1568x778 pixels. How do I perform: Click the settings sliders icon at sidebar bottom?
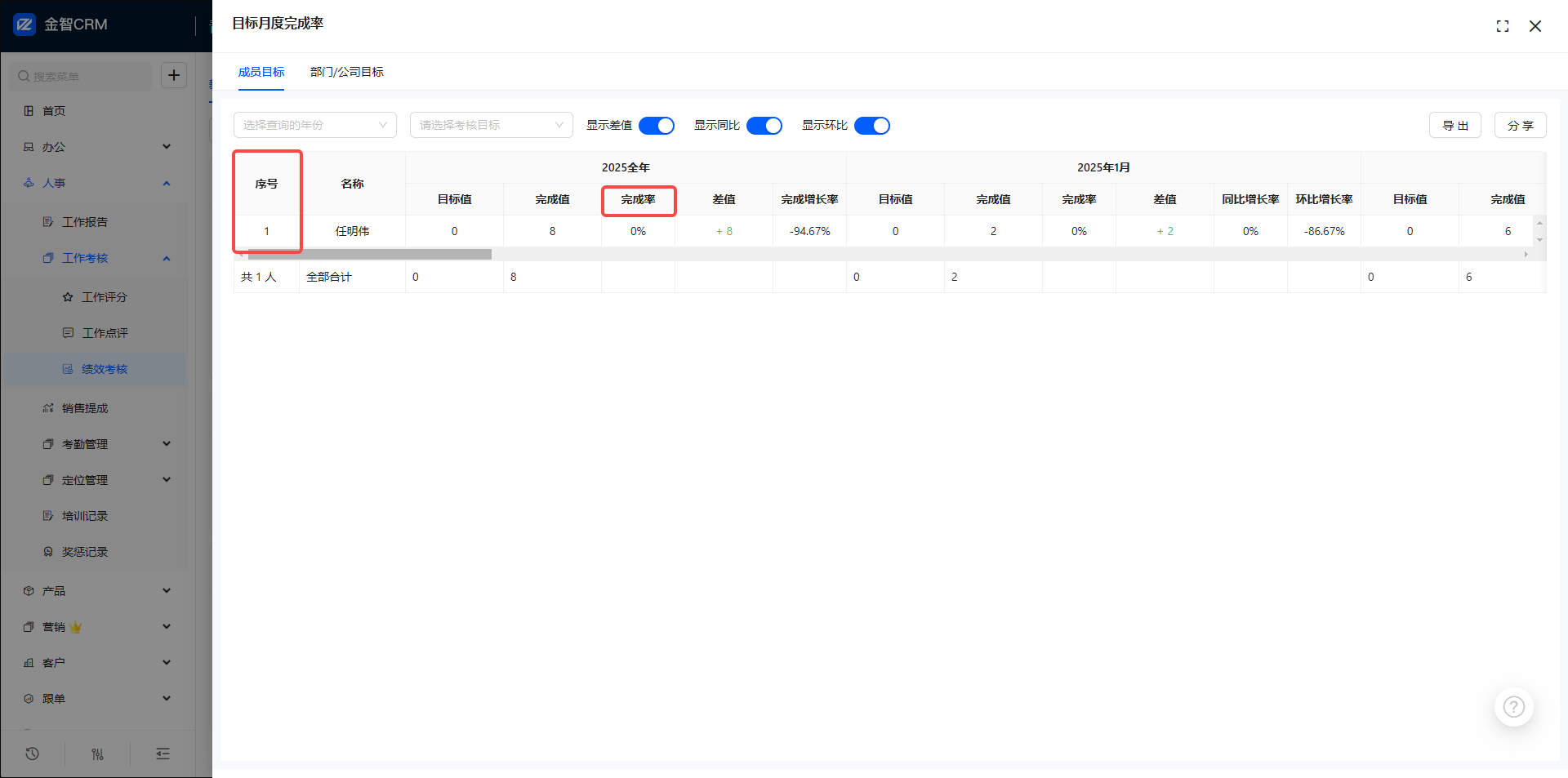(98, 754)
